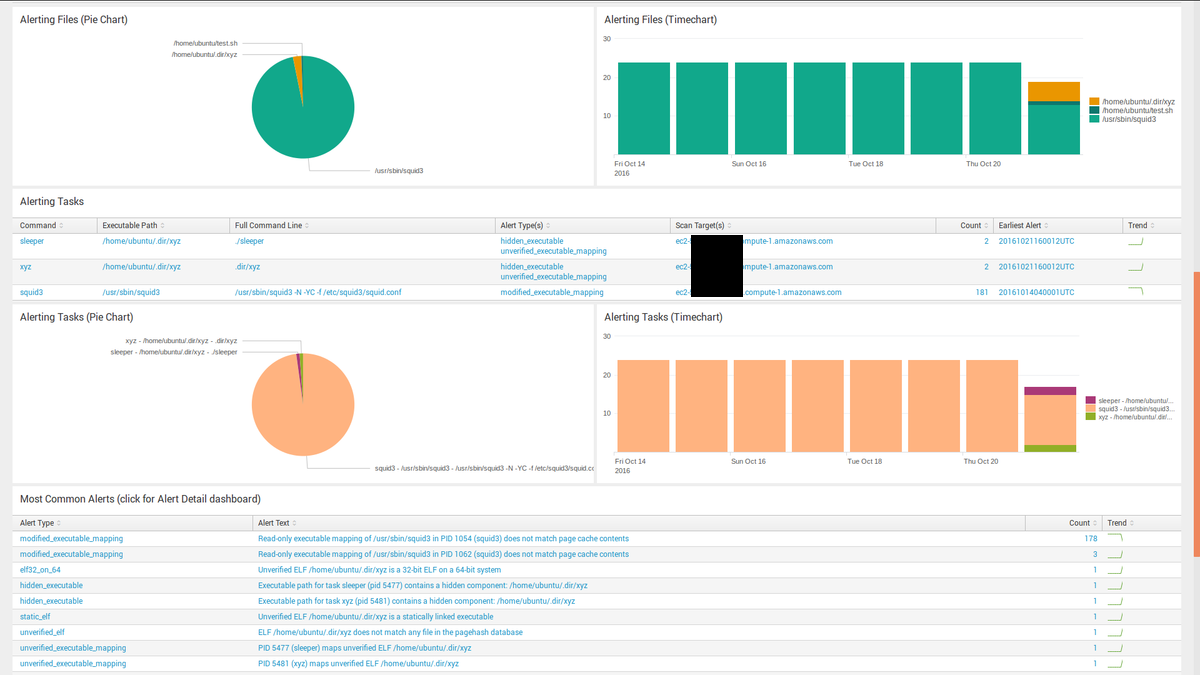Image resolution: width=1200 pixels, height=675 pixels.
Task: Open the sleeper command link
Action: [x=32, y=241]
